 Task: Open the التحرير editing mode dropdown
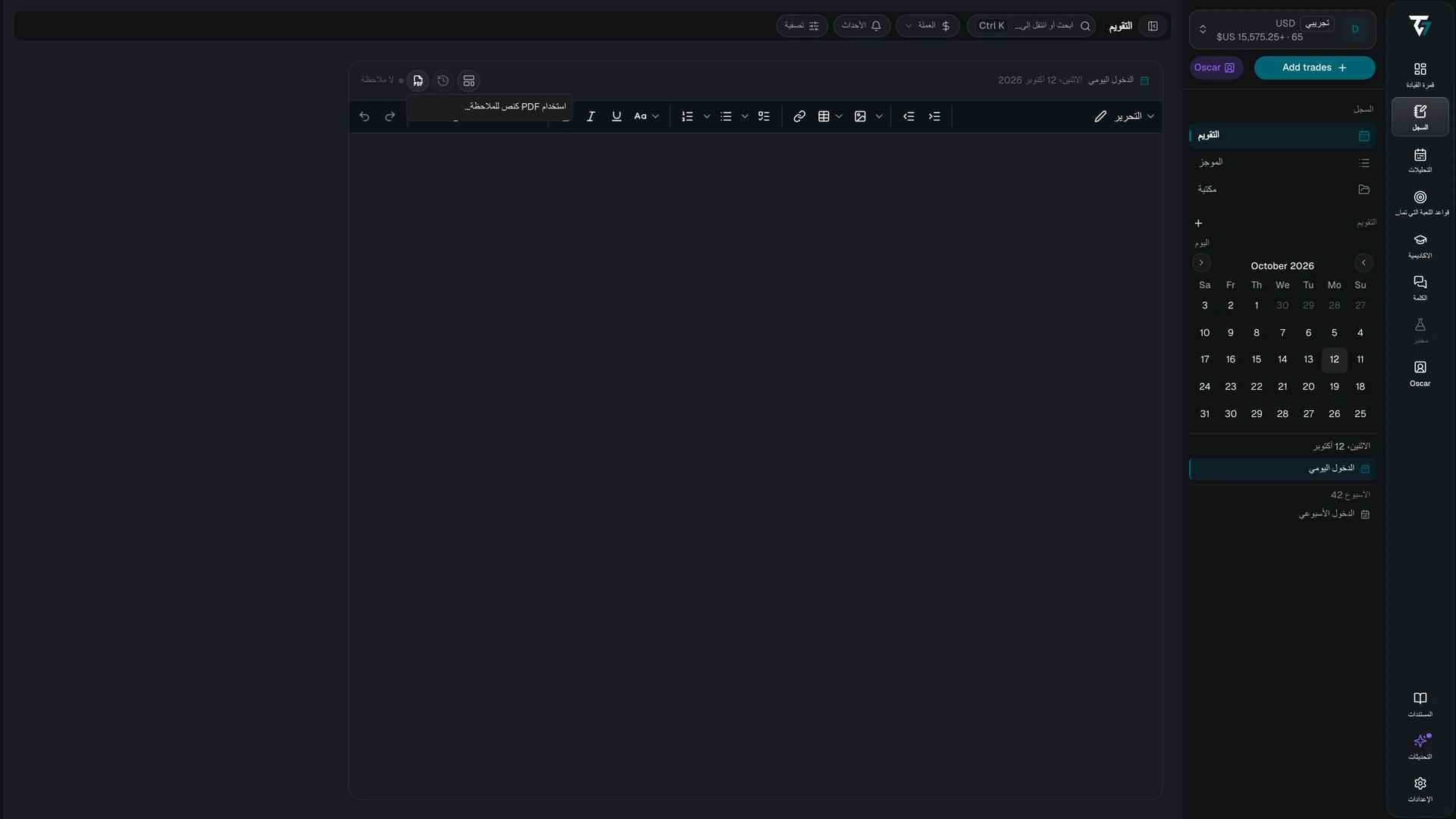click(x=1124, y=117)
